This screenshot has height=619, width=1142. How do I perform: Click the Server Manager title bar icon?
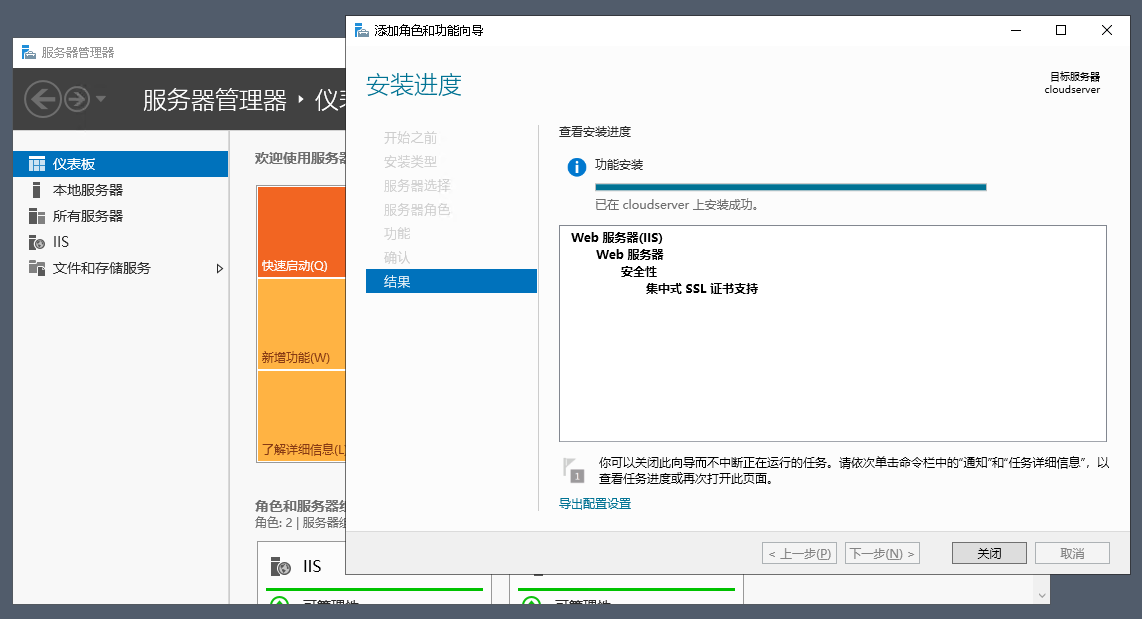point(28,52)
